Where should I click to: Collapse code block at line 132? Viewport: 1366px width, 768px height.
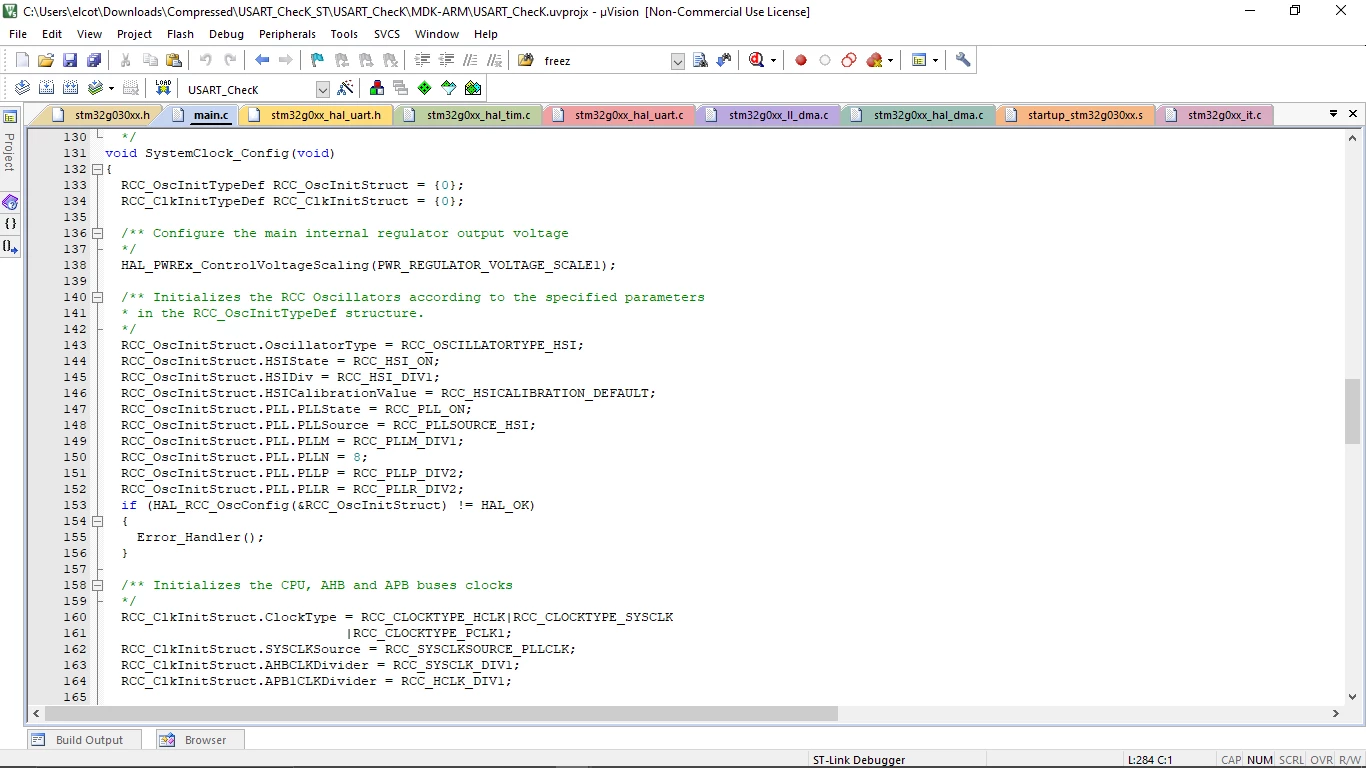[x=97, y=169]
